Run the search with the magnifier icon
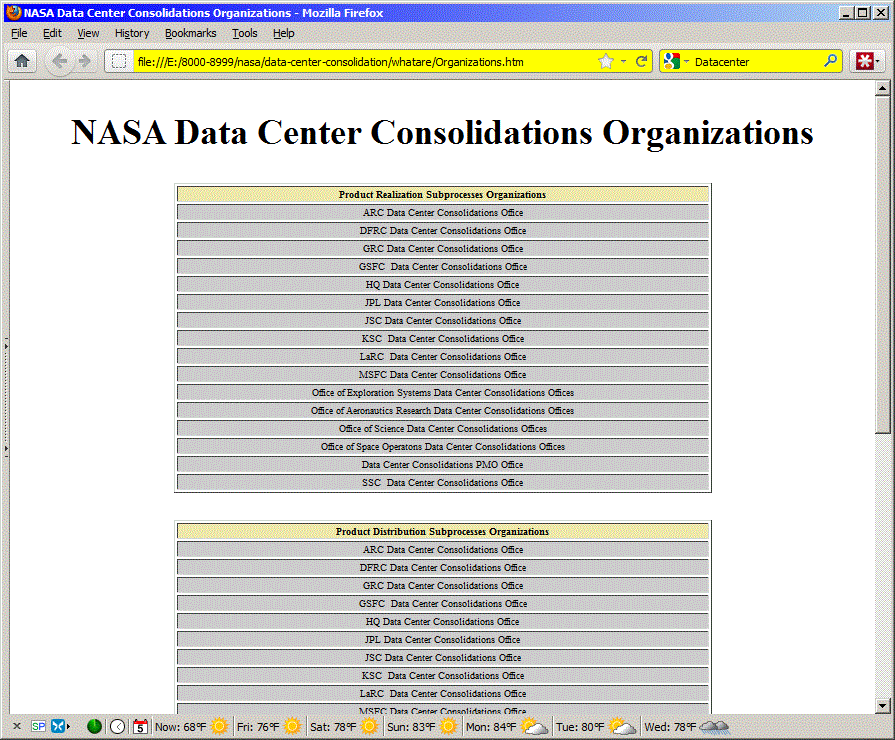895x740 pixels. pos(831,61)
